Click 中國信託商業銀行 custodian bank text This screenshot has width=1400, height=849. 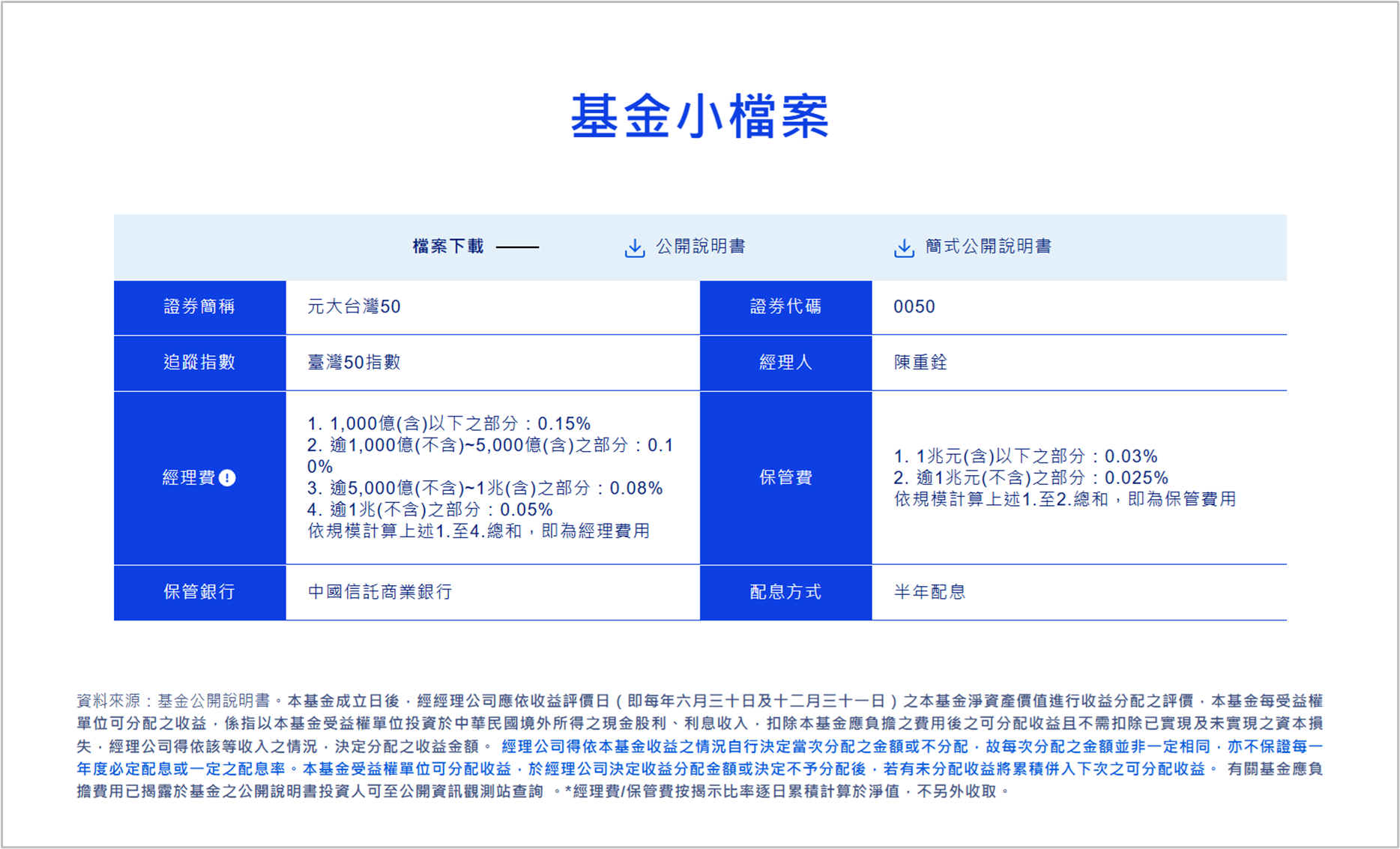click(378, 592)
